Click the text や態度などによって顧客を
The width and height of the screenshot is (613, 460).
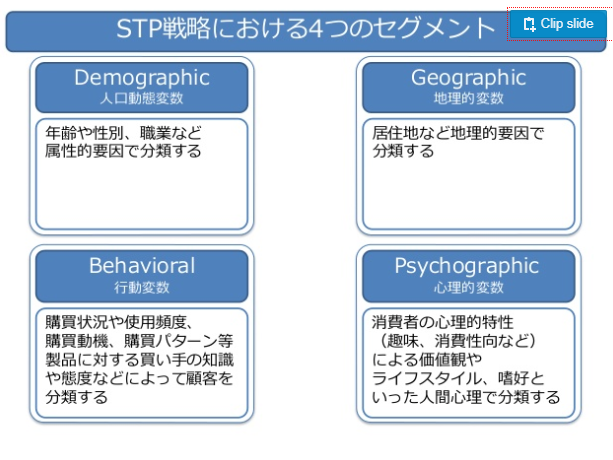139,378
